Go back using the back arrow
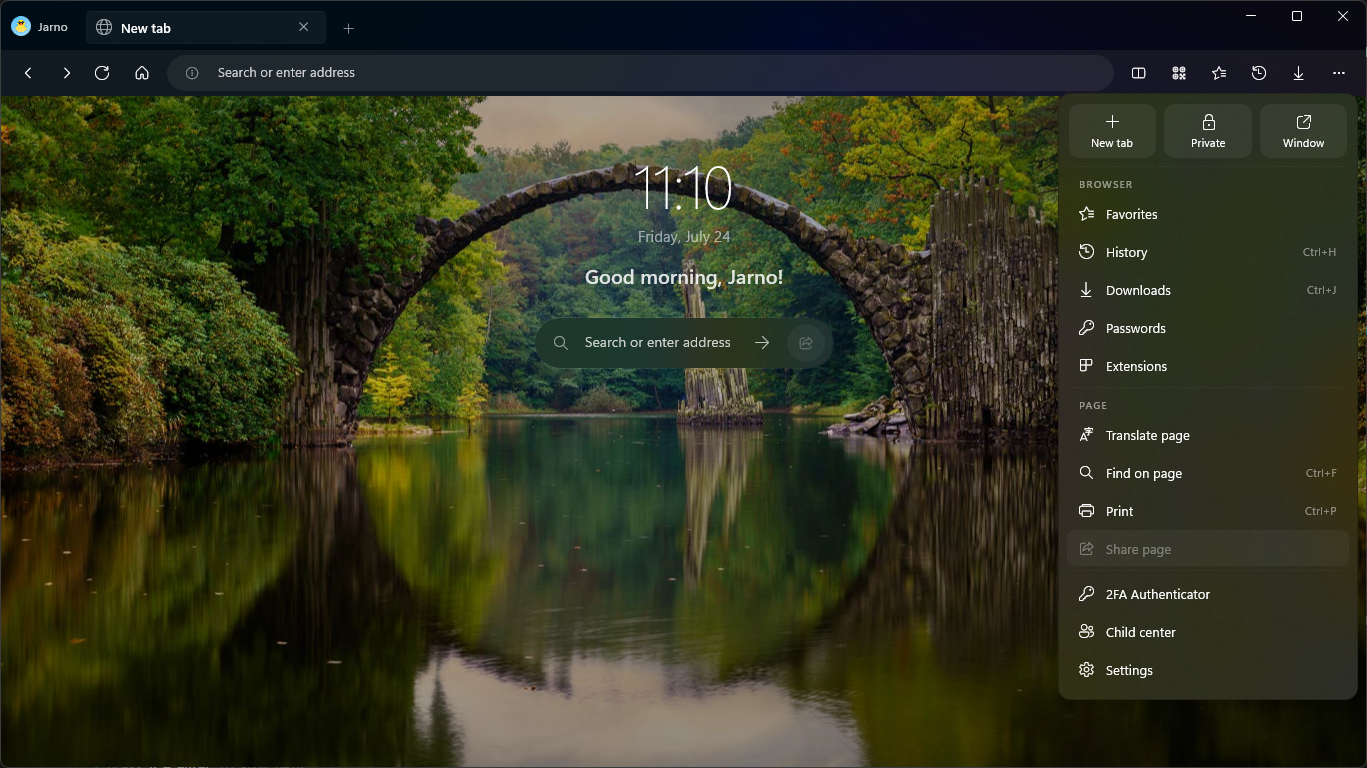The width and height of the screenshot is (1367, 768). [28, 73]
